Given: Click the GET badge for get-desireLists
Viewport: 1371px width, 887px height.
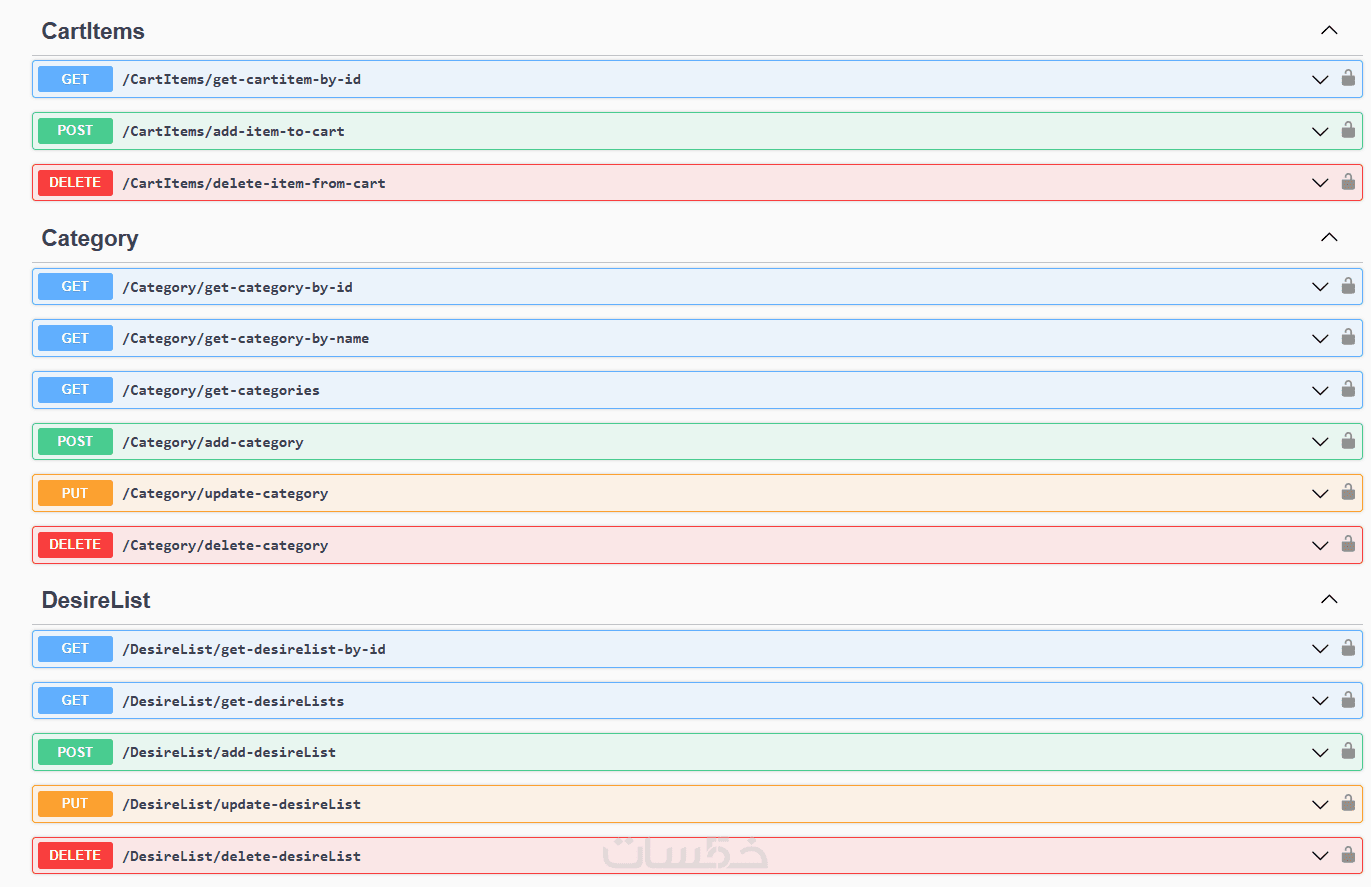Looking at the screenshot, I should 75,701.
